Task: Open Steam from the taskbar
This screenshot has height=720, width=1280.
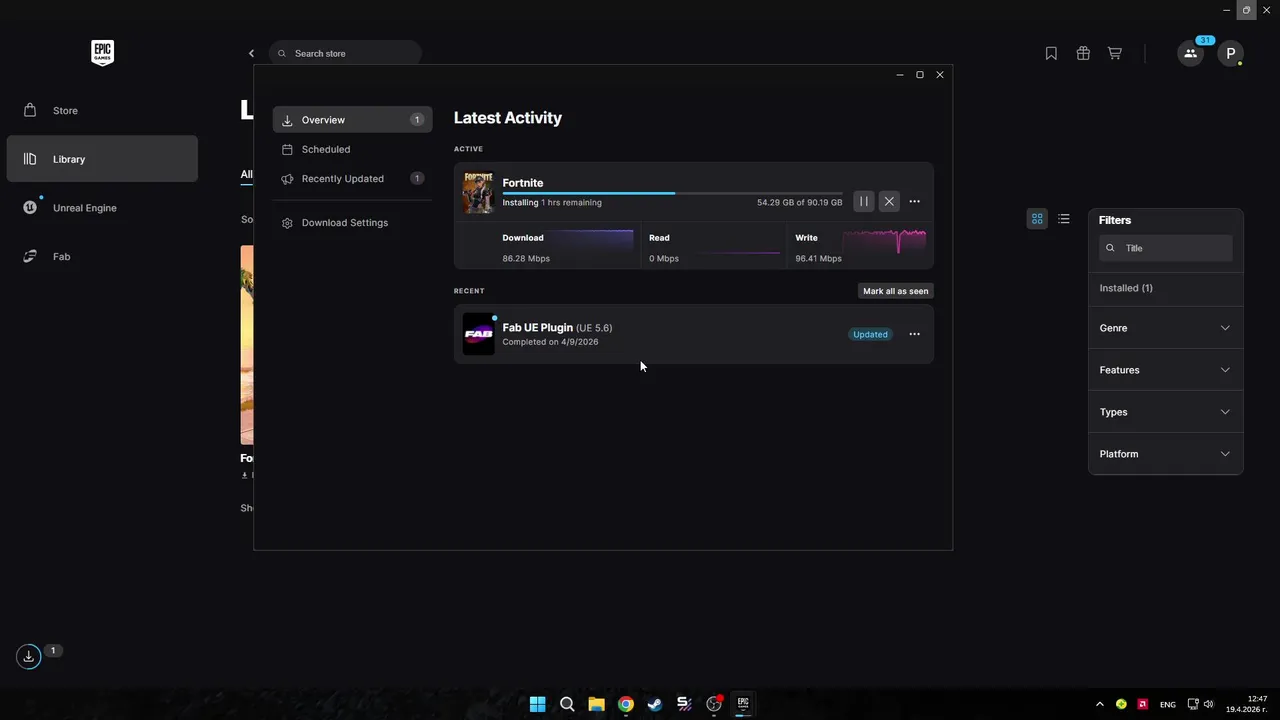Action: (654, 704)
